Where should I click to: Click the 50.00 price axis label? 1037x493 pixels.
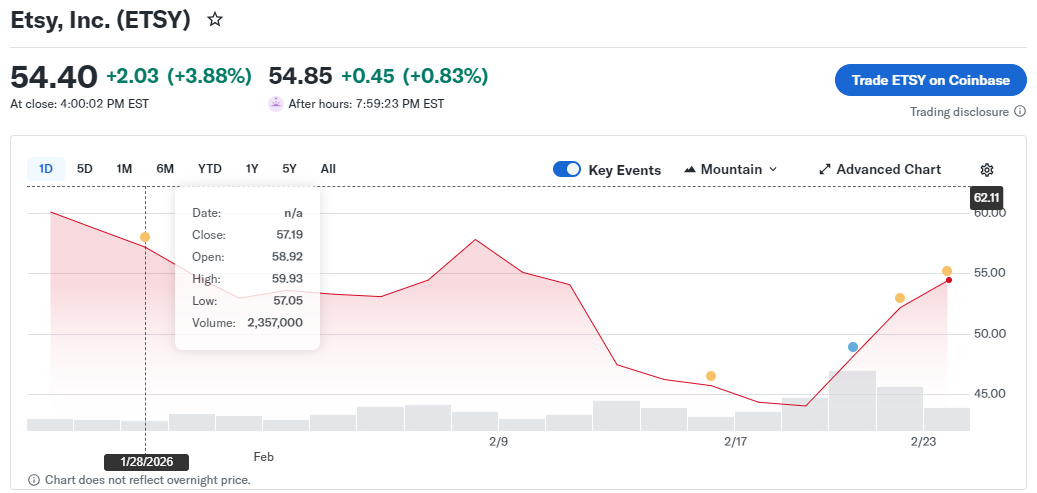coord(988,334)
